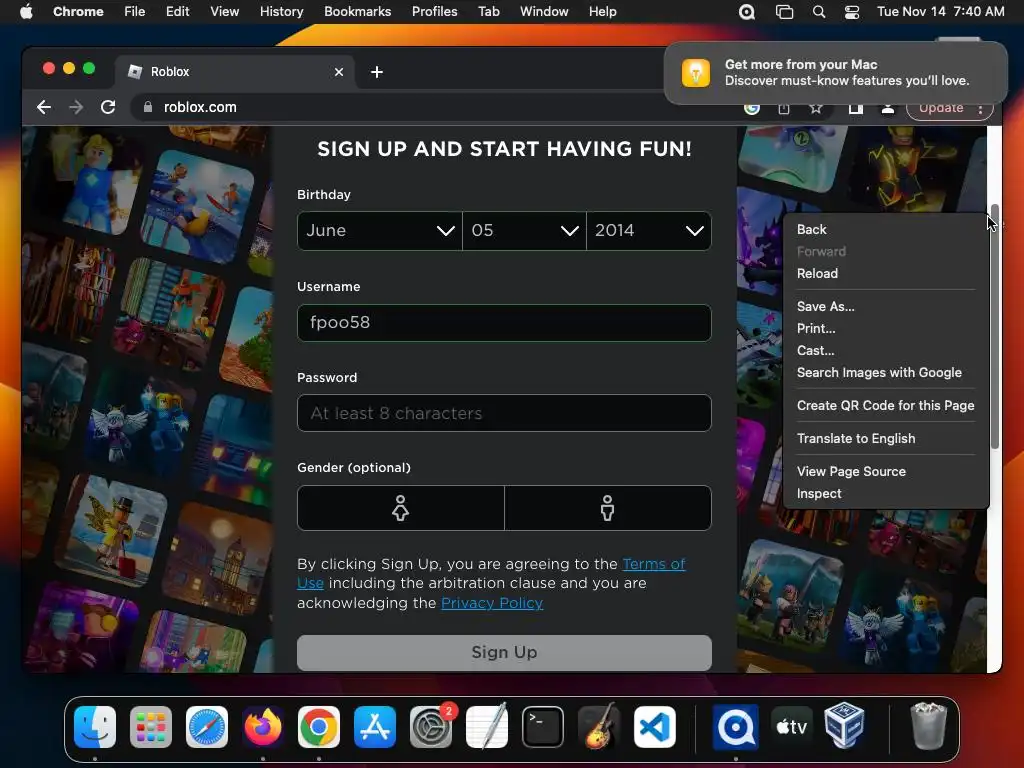Close the Roblox tab
Viewport: 1024px width, 768px height.
pos(339,72)
